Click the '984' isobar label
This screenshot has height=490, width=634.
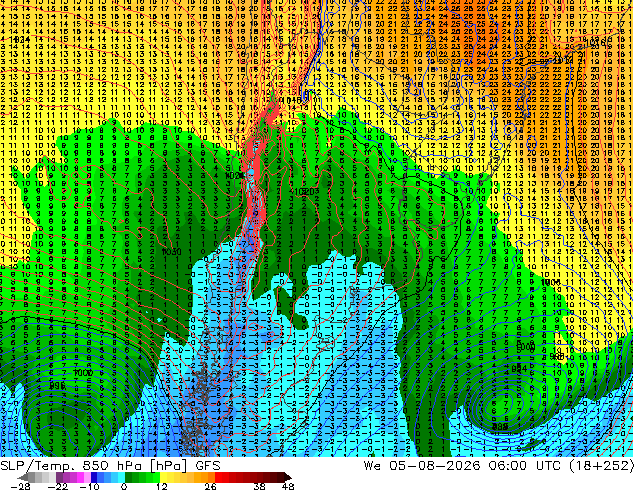tap(519, 369)
